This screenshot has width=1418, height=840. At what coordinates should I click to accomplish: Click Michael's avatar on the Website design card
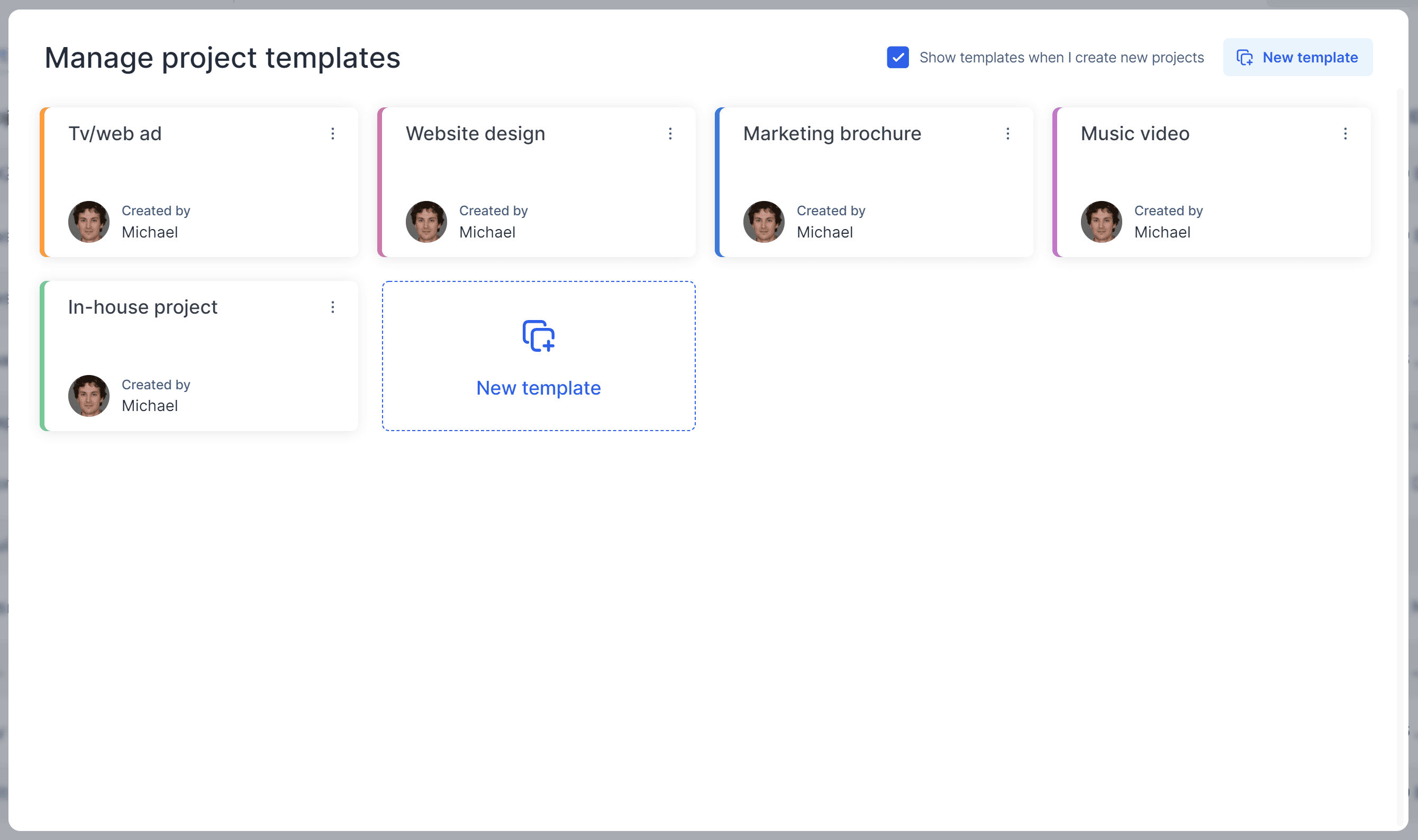(426, 221)
